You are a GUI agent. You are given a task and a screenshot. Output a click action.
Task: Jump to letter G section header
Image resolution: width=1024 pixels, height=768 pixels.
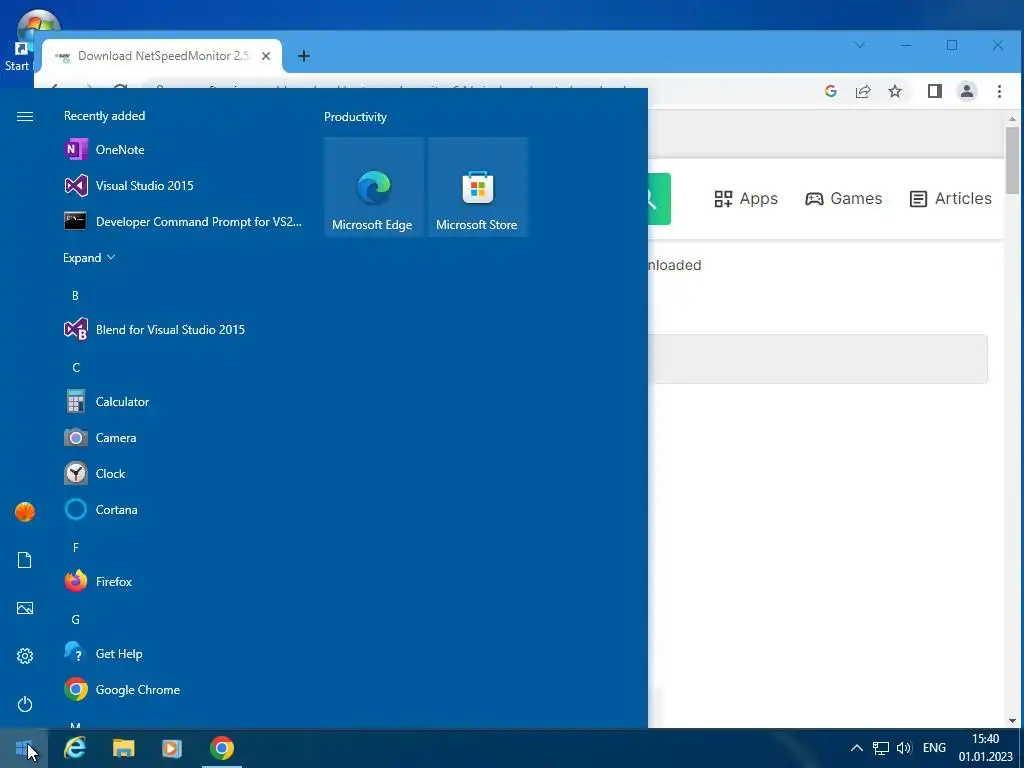click(76, 619)
